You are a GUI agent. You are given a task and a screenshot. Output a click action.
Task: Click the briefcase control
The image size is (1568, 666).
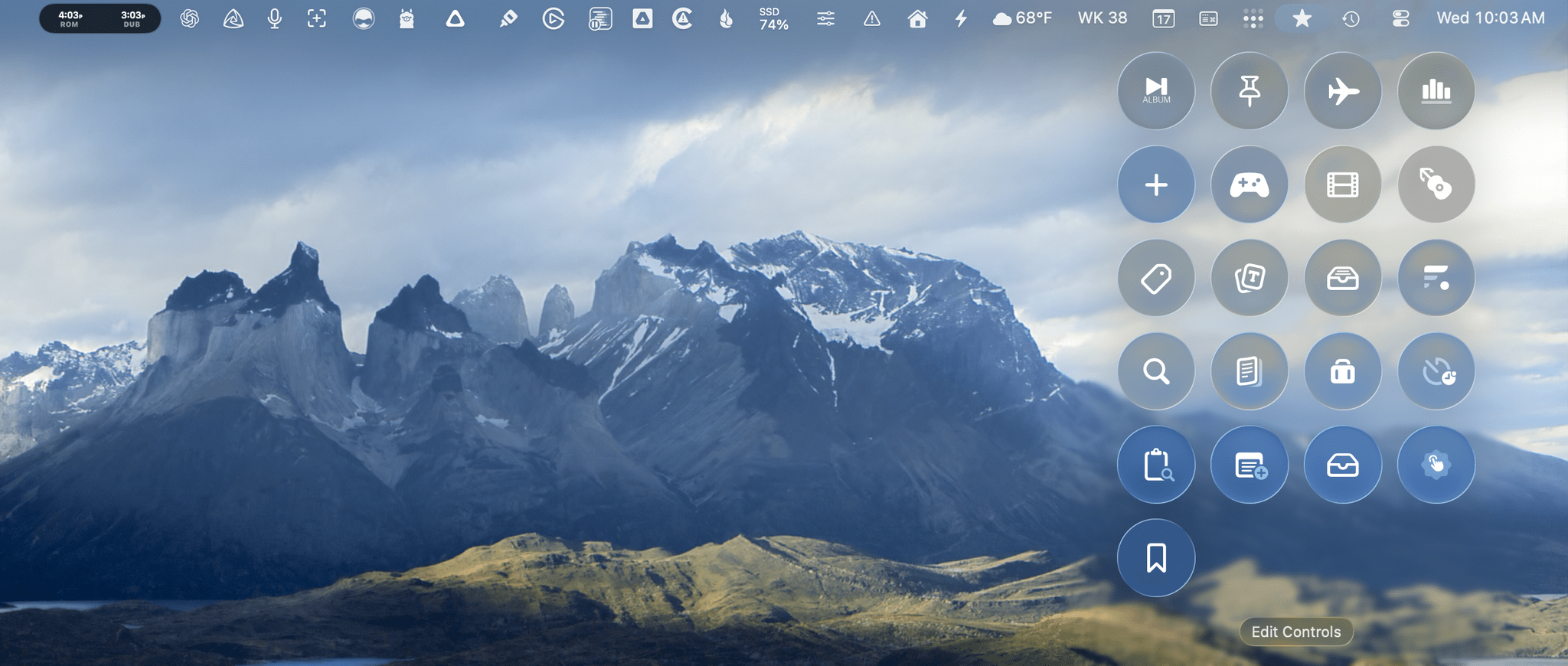coord(1342,371)
